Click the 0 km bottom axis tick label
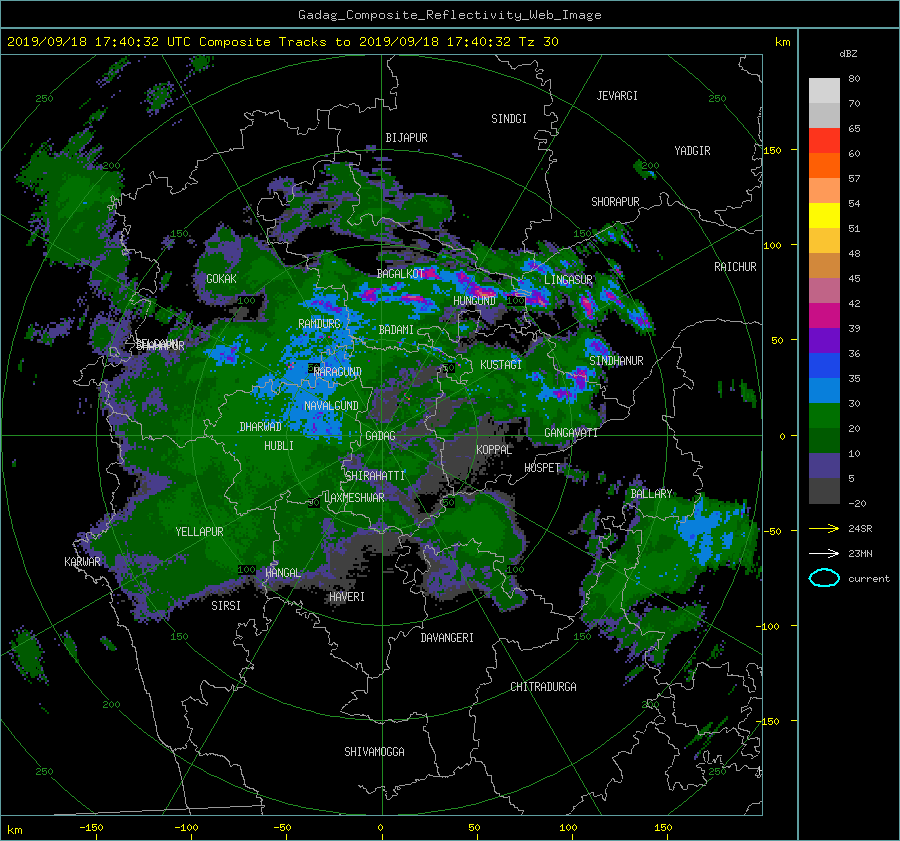Image resolution: width=900 pixels, height=841 pixels. 381,828
